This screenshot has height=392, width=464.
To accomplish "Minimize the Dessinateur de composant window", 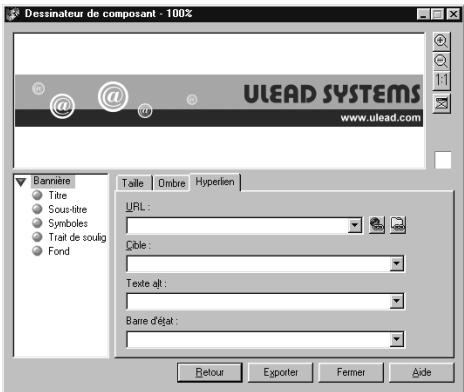I will click(x=423, y=14).
